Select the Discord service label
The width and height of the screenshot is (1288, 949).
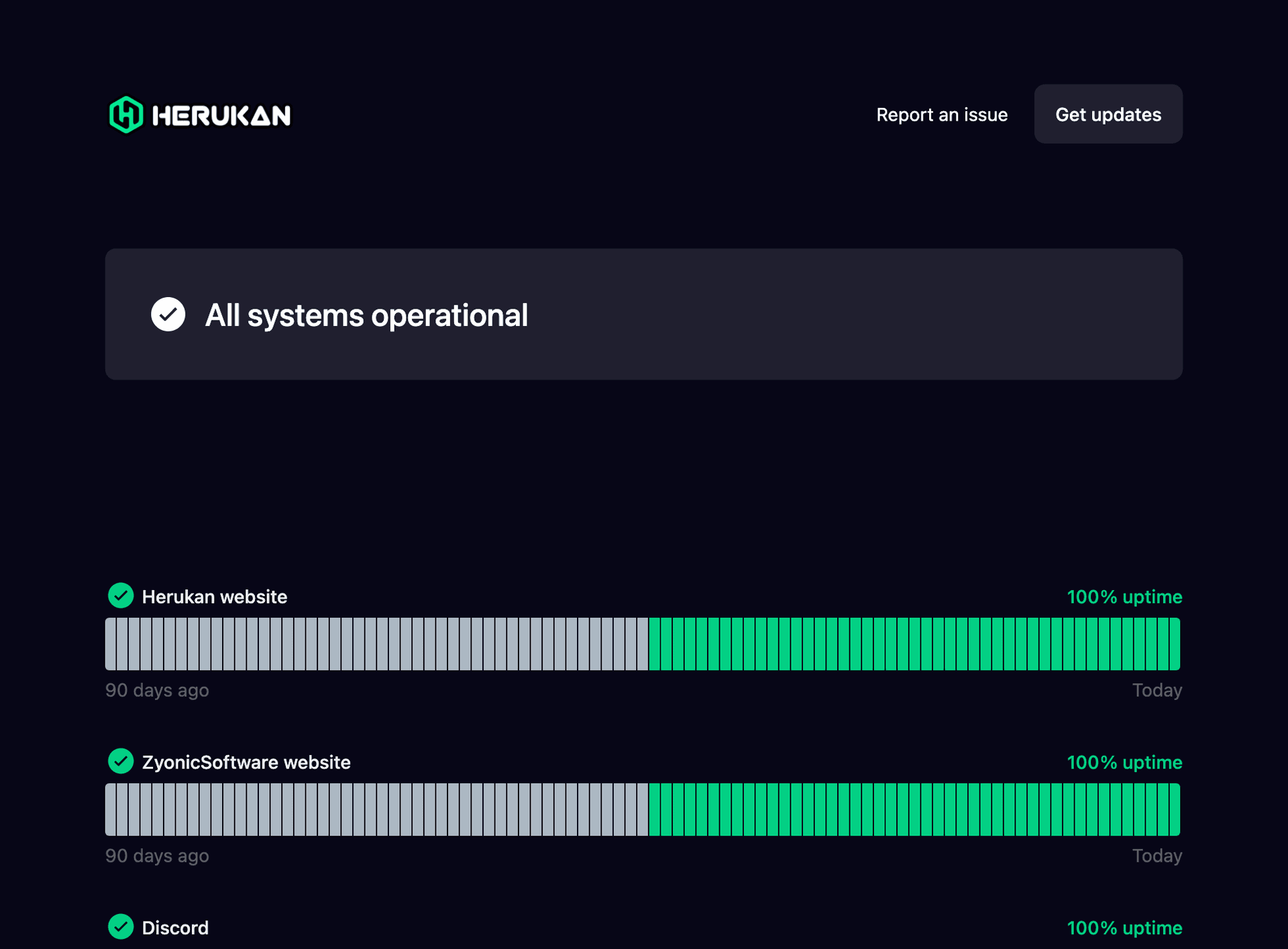pyautogui.click(x=175, y=928)
